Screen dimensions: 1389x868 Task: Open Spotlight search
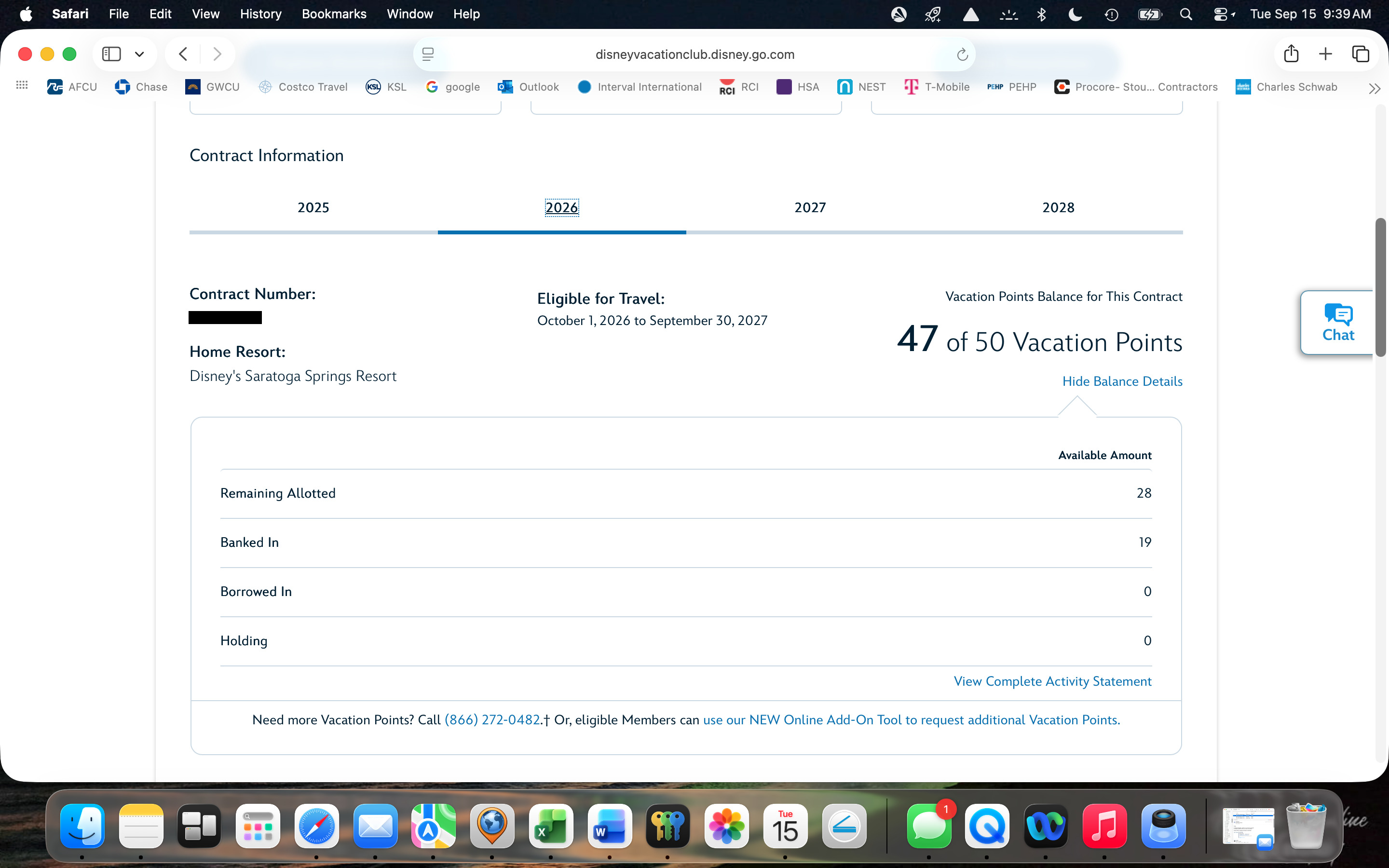pyautogui.click(x=1186, y=14)
